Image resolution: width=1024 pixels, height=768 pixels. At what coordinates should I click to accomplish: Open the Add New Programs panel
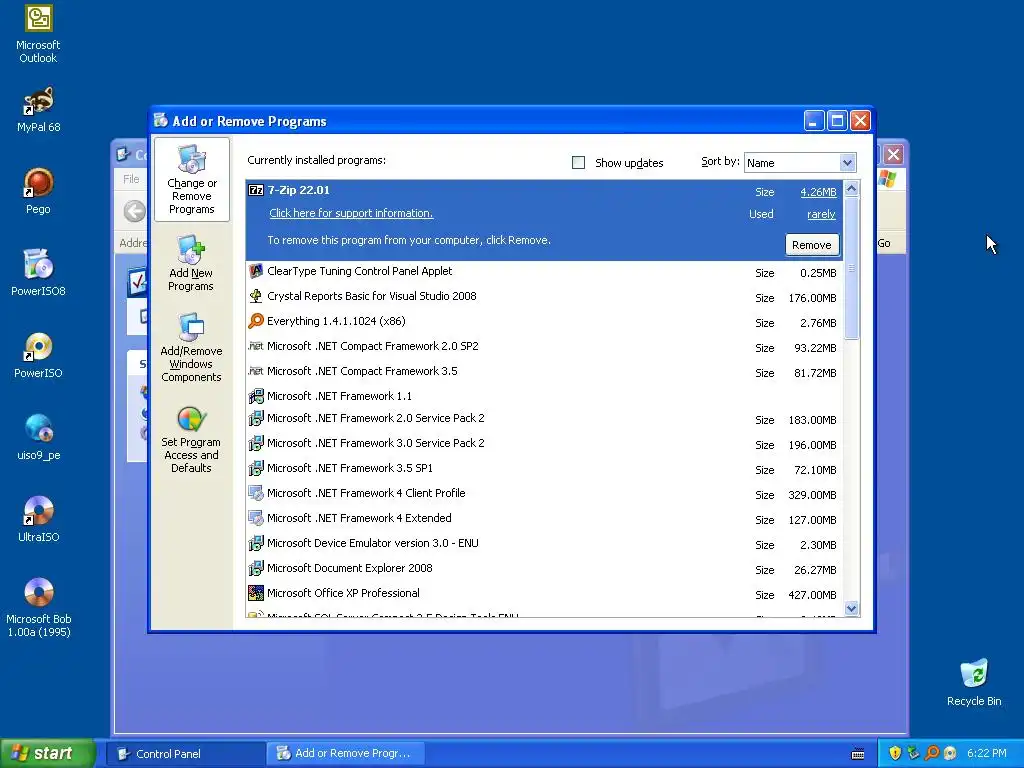tap(191, 264)
